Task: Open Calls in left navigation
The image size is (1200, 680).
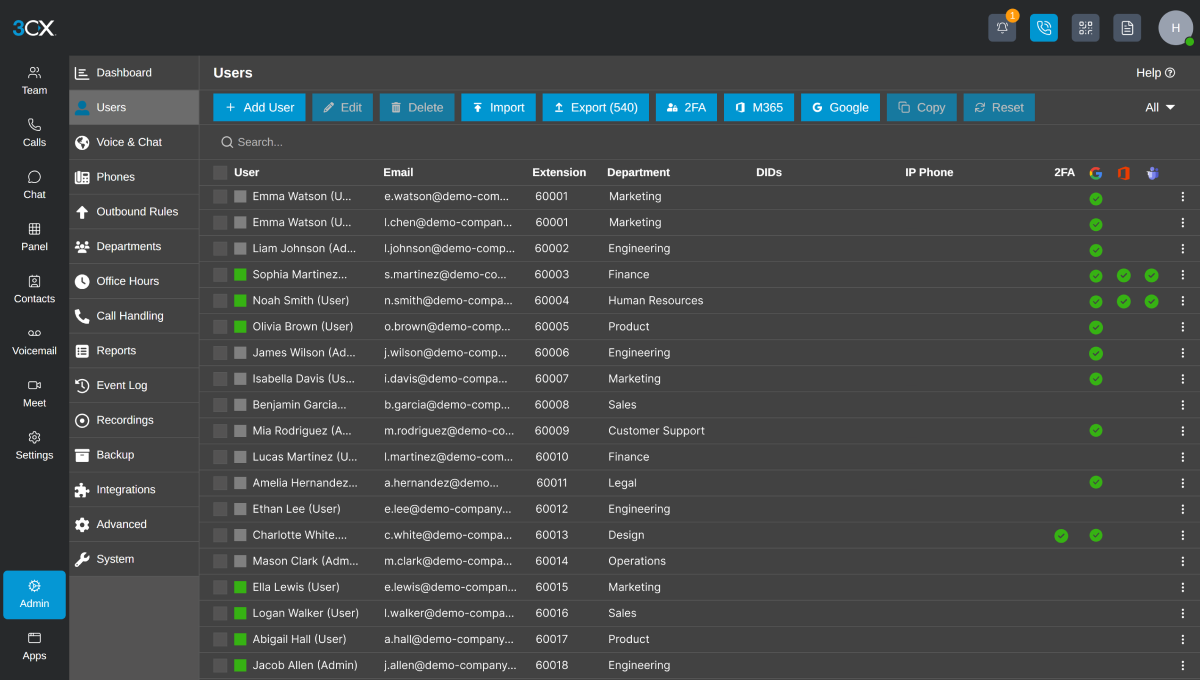Action: 34,133
